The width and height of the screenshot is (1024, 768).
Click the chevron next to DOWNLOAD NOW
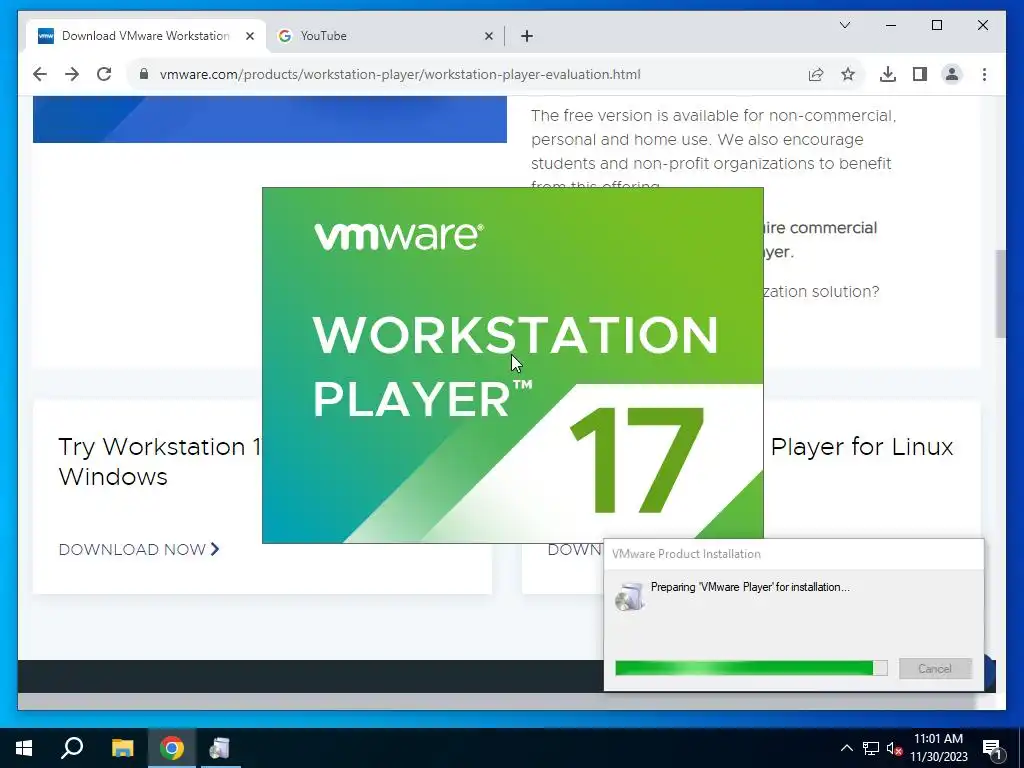tap(215, 550)
